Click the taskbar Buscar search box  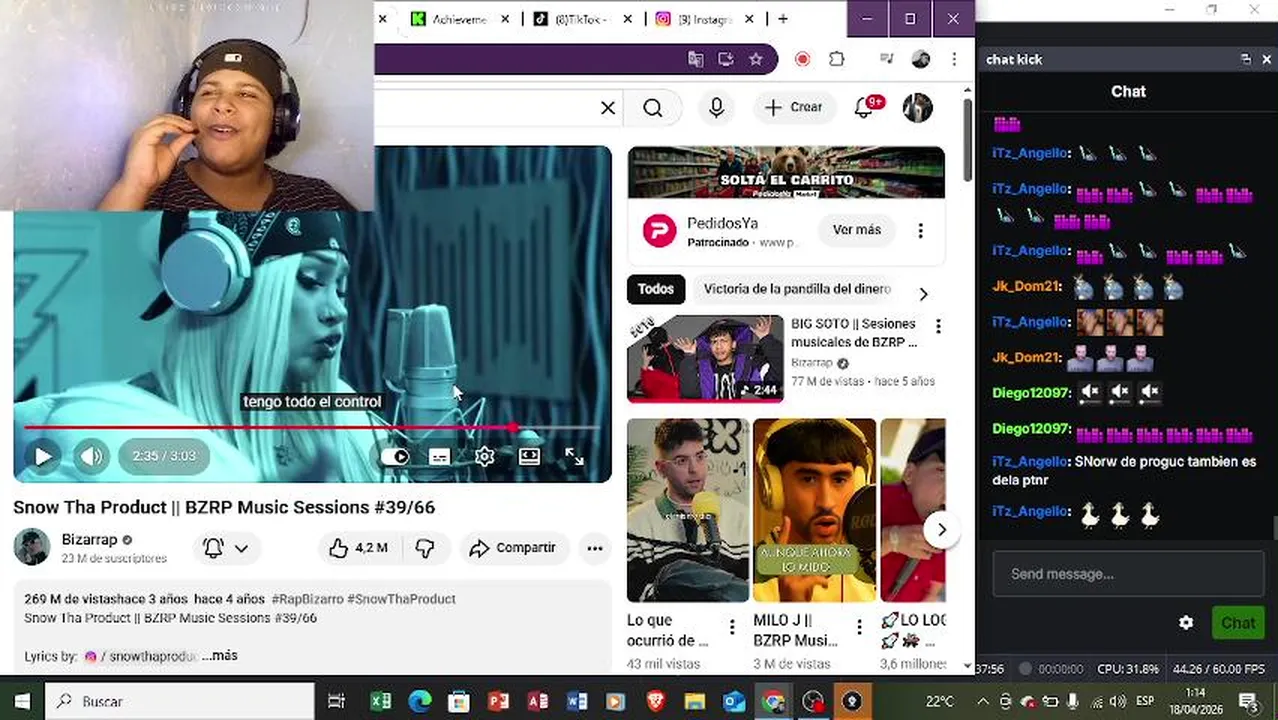click(x=180, y=701)
